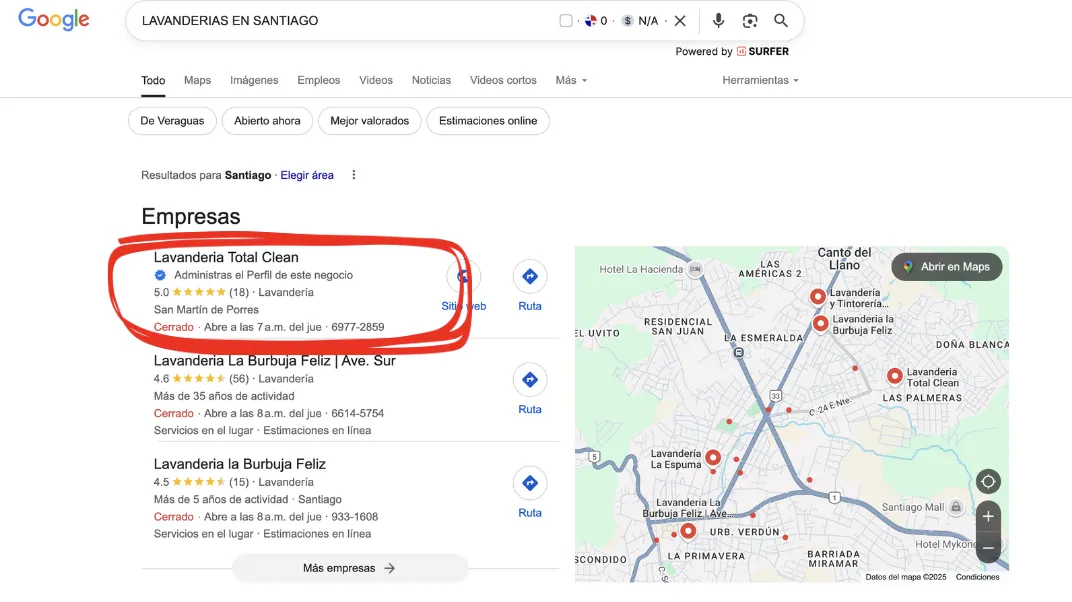Zoom out the map with the minus button
This screenshot has height=602, width=1072.
point(988,547)
